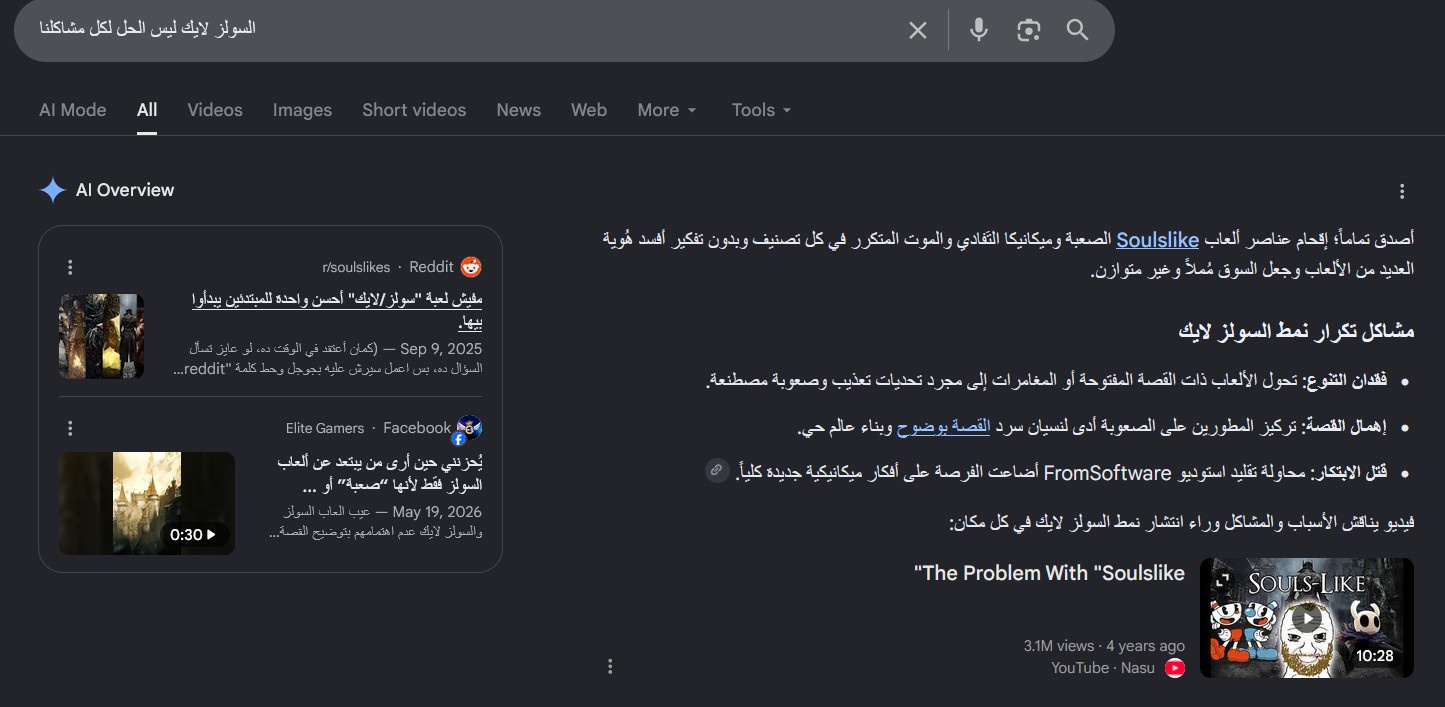The image size is (1445, 707).
Task: Click the expand icon on YouTube thumbnail
Action: tap(1223, 581)
